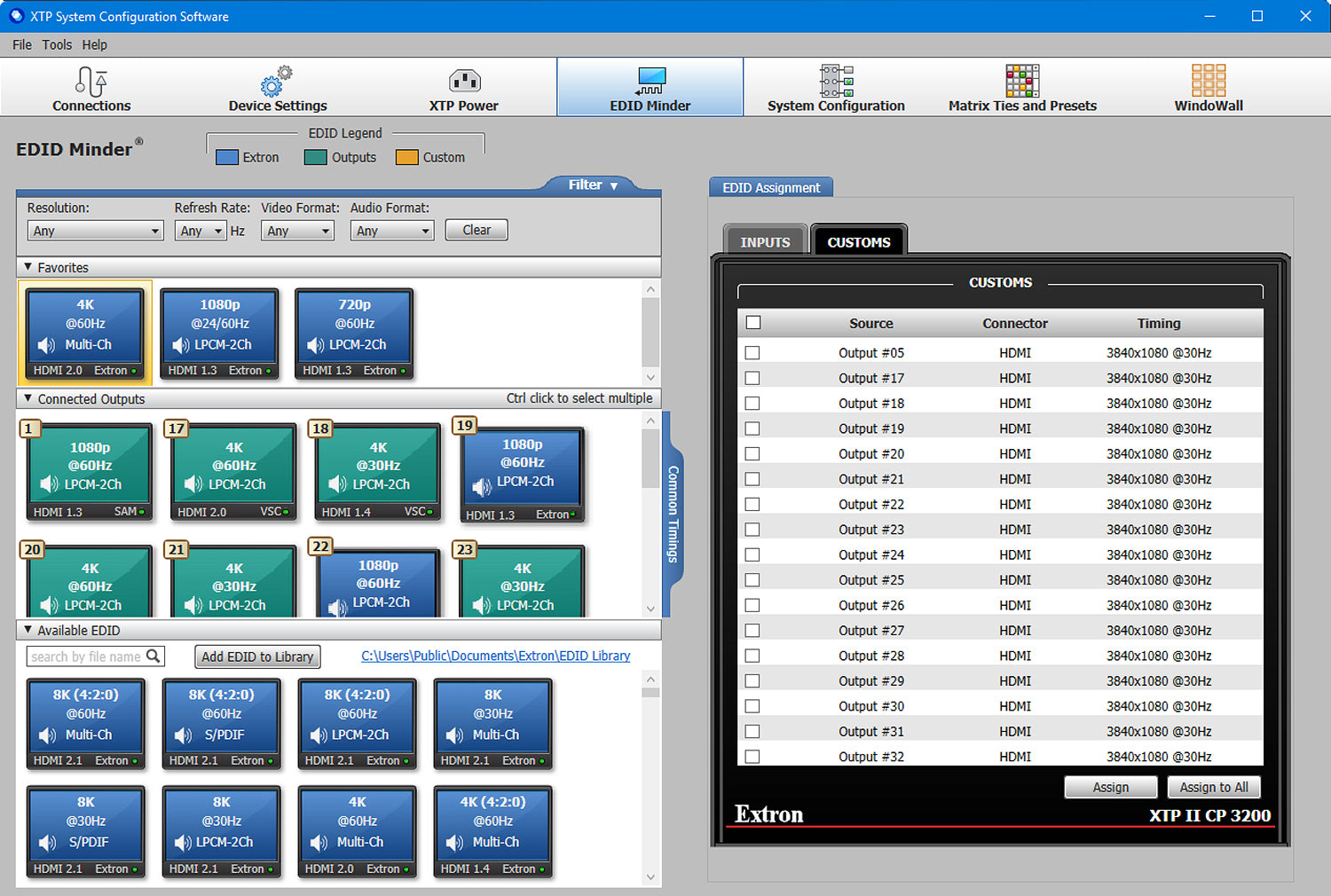Viewport: 1331px width, 896px height.
Task: Select 8K @30Hz Multi-Ch EDID tile
Action: tap(492, 724)
